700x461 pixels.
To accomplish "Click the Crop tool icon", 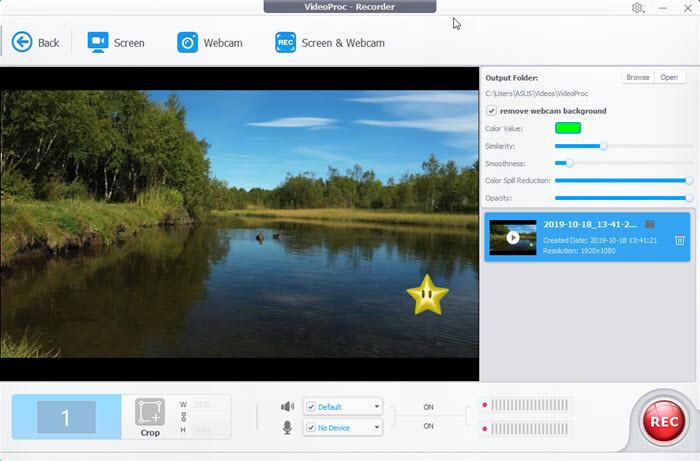I will point(150,412).
